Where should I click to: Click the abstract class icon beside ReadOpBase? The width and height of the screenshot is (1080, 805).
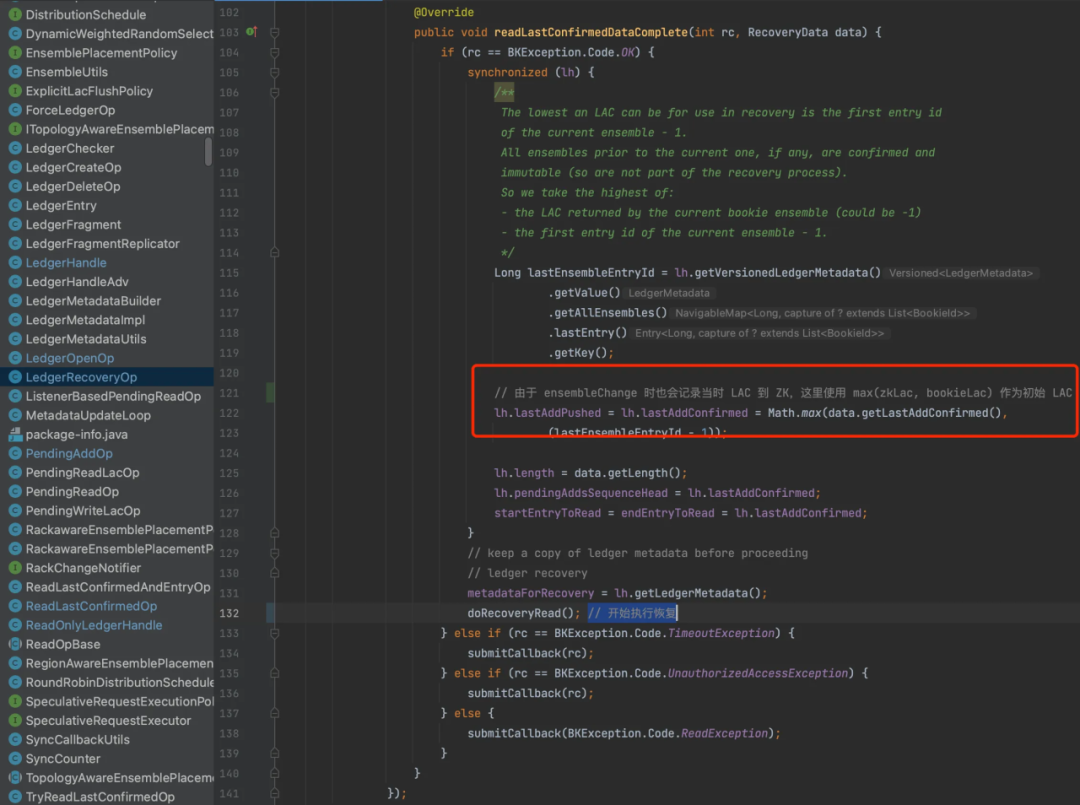pos(14,645)
